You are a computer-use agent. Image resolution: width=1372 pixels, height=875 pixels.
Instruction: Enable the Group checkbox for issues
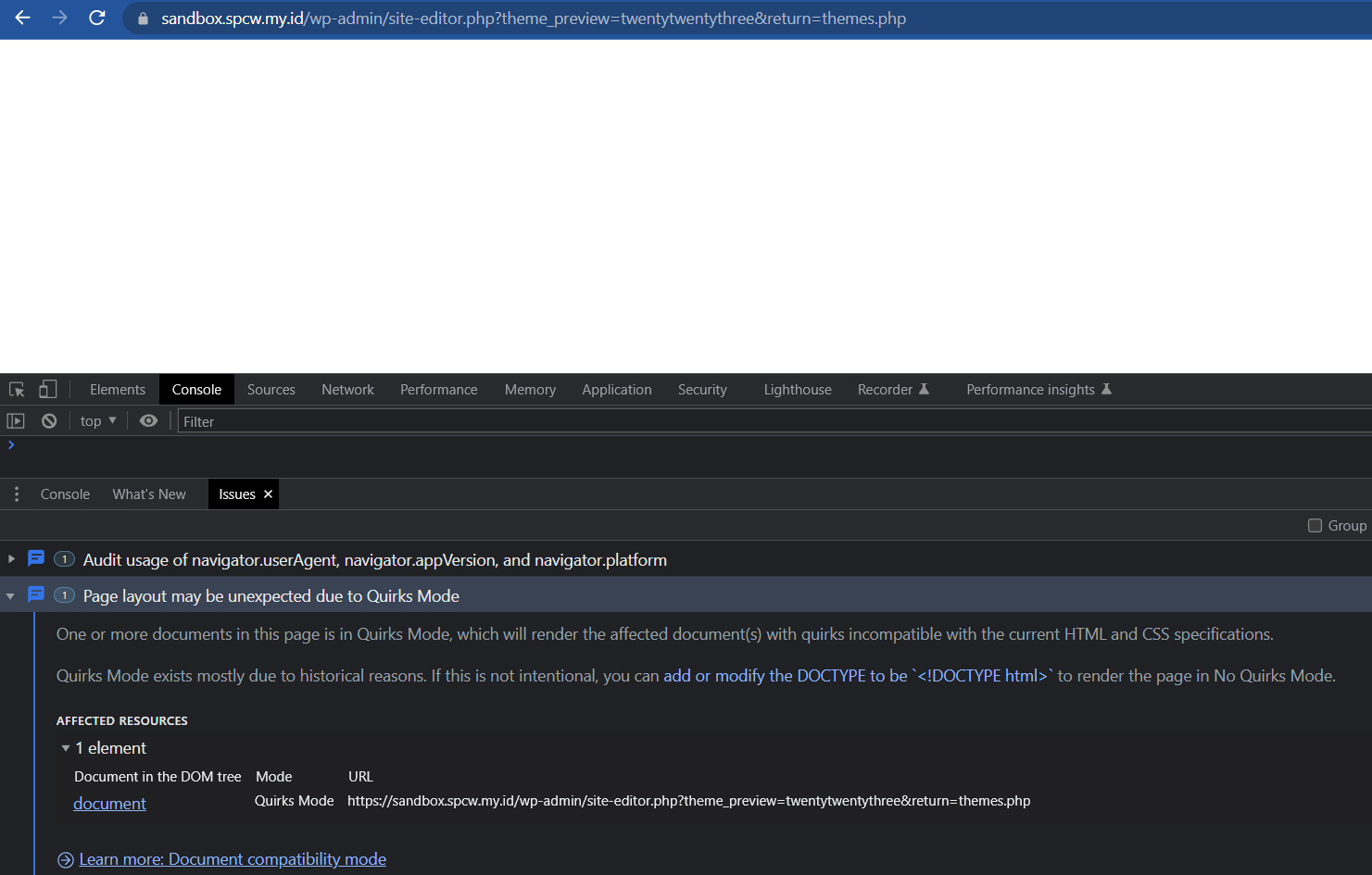click(1315, 525)
